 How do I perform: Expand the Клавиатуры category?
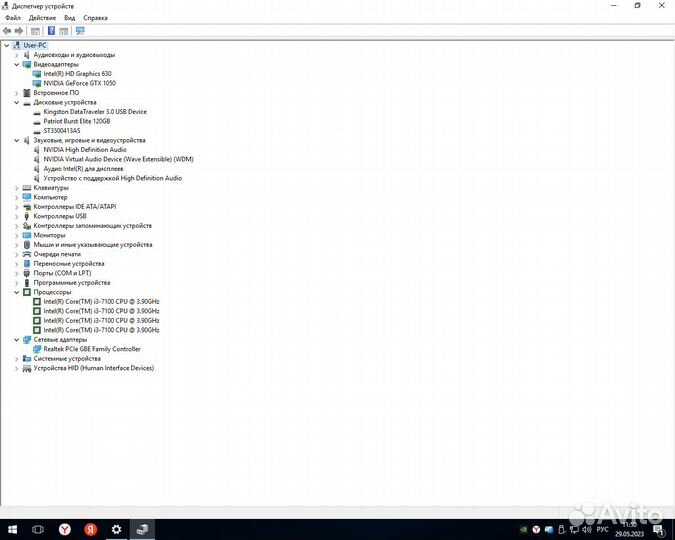click(16, 188)
